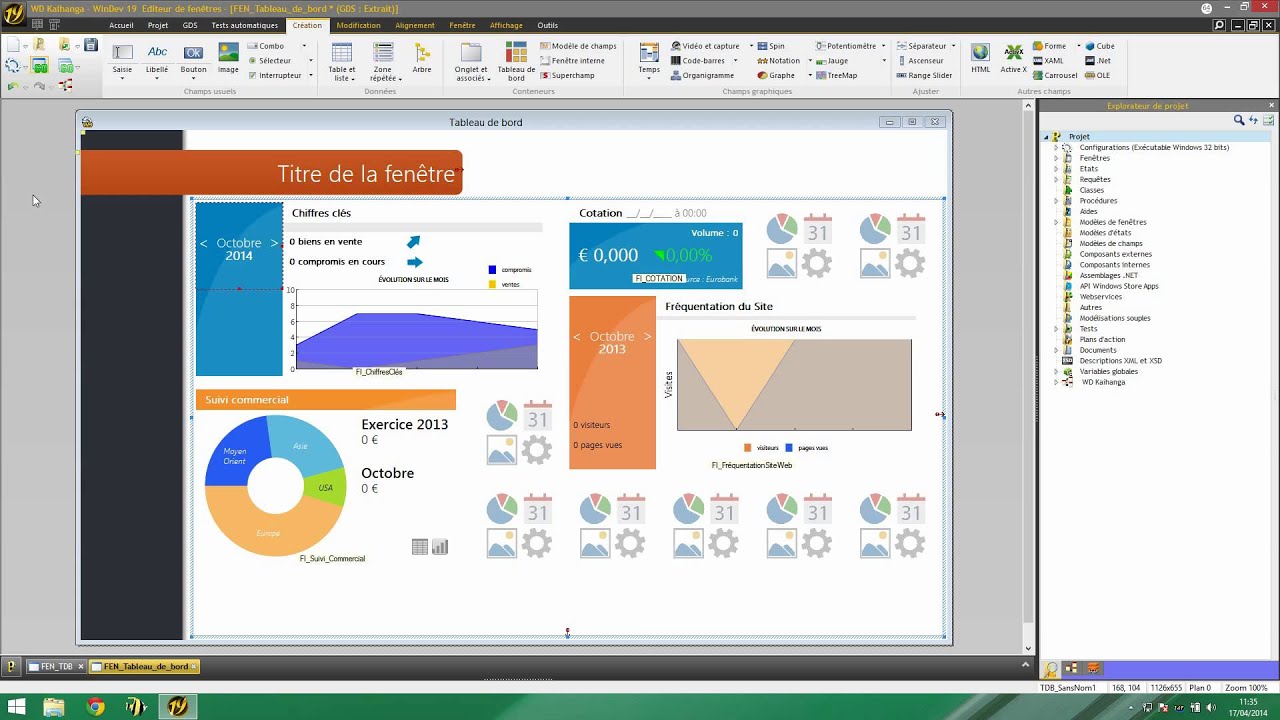Open the Accueil ribbon tab
Viewport: 1280px width, 720px height.
coord(121,25)
